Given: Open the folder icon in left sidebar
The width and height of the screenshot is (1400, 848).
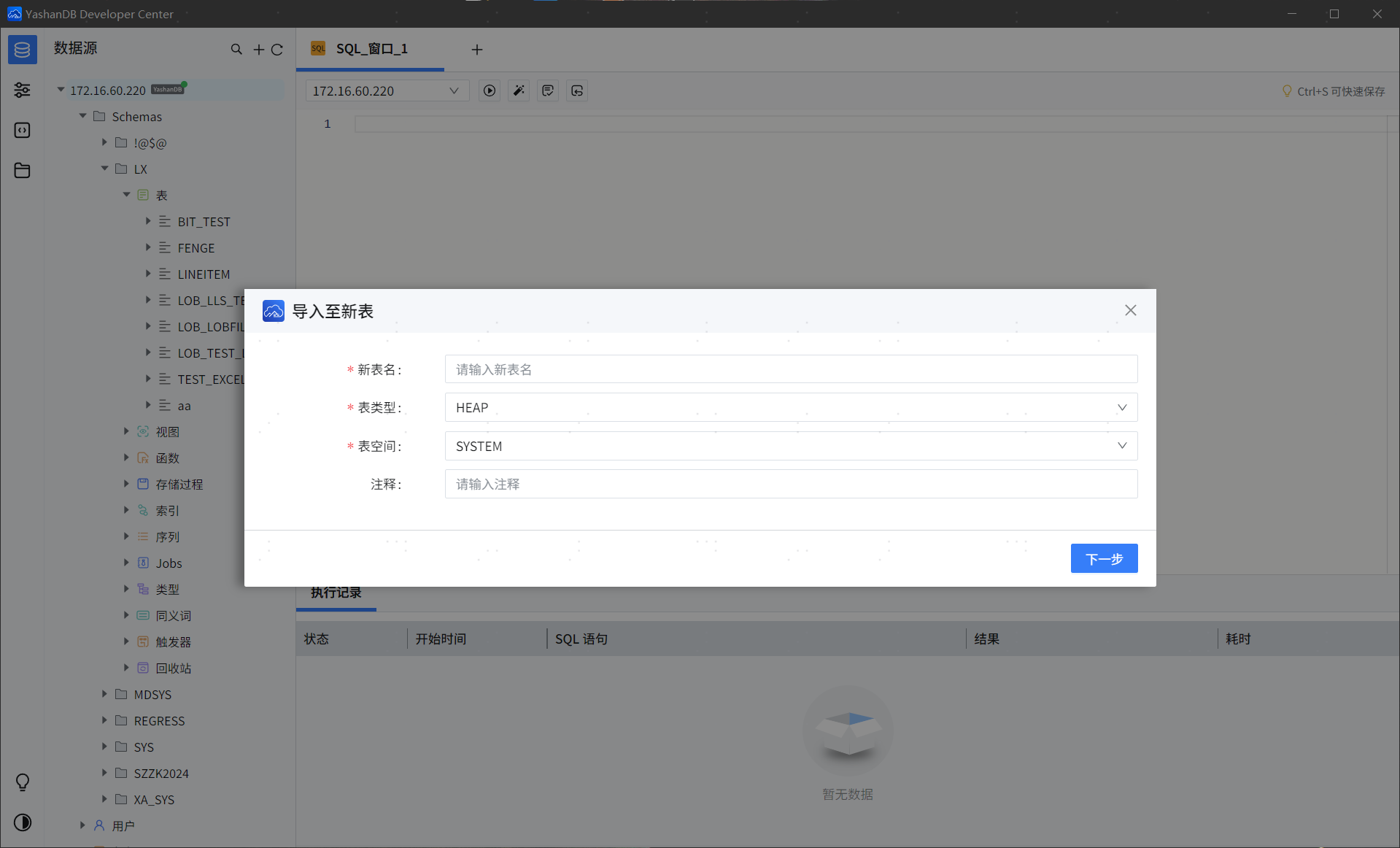Looking at the screenshot, I should pyautogui.click(x=23, y=170).
